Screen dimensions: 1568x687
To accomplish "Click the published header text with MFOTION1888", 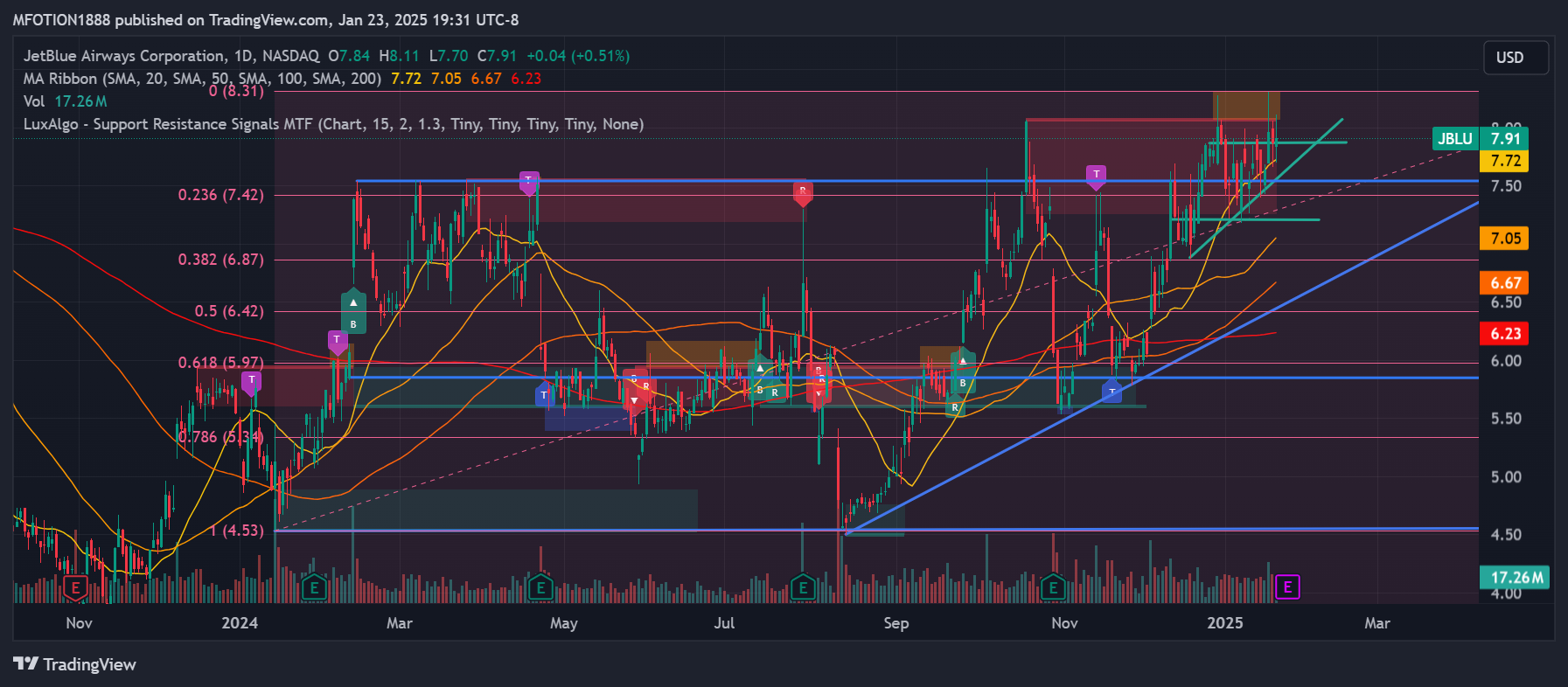I will pos(266,19).
